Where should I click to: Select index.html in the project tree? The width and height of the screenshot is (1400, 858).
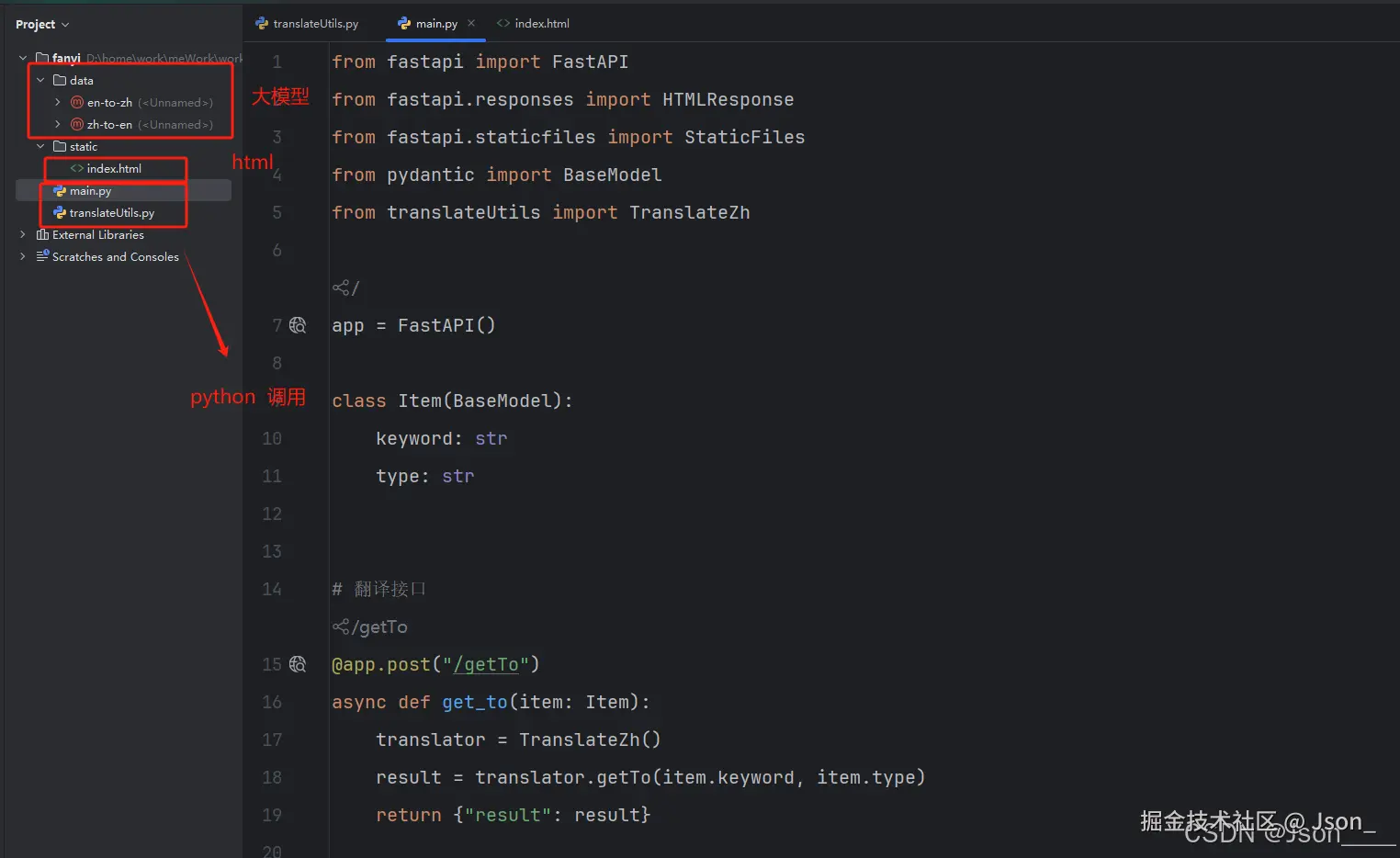114,169
